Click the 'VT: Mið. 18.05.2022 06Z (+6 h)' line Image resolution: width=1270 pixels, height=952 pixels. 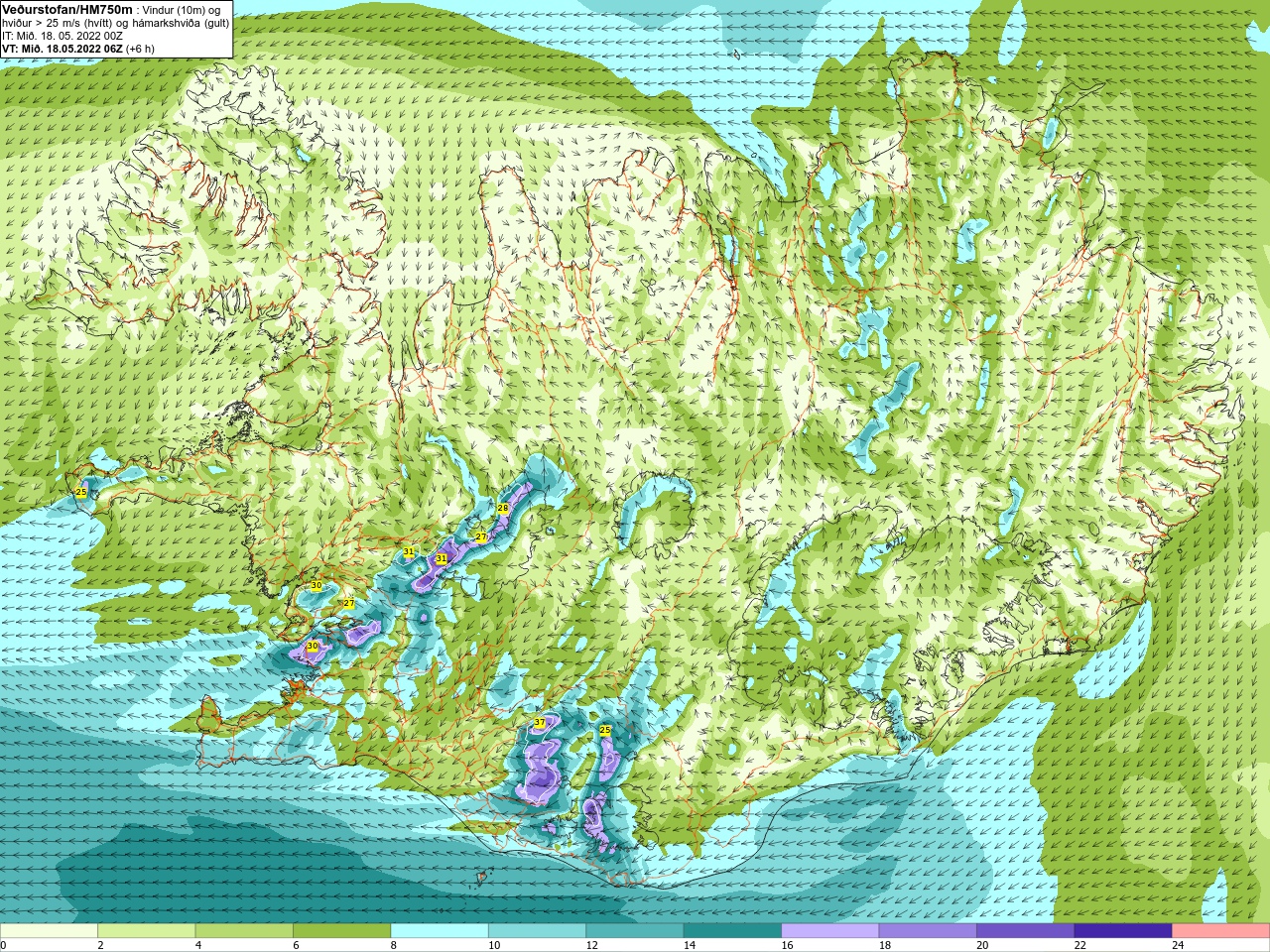point(77,49)
